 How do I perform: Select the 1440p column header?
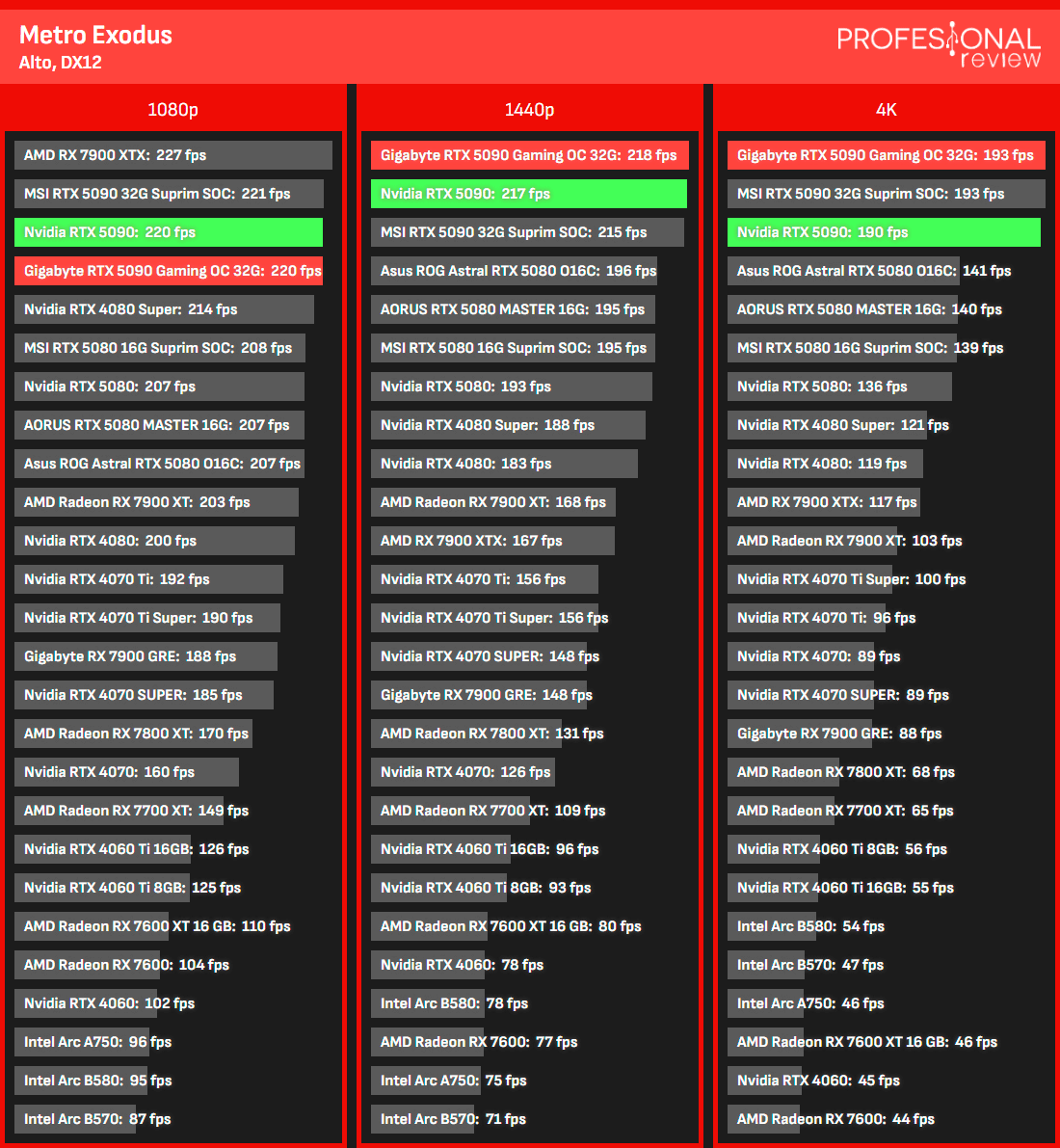point(529,109)
